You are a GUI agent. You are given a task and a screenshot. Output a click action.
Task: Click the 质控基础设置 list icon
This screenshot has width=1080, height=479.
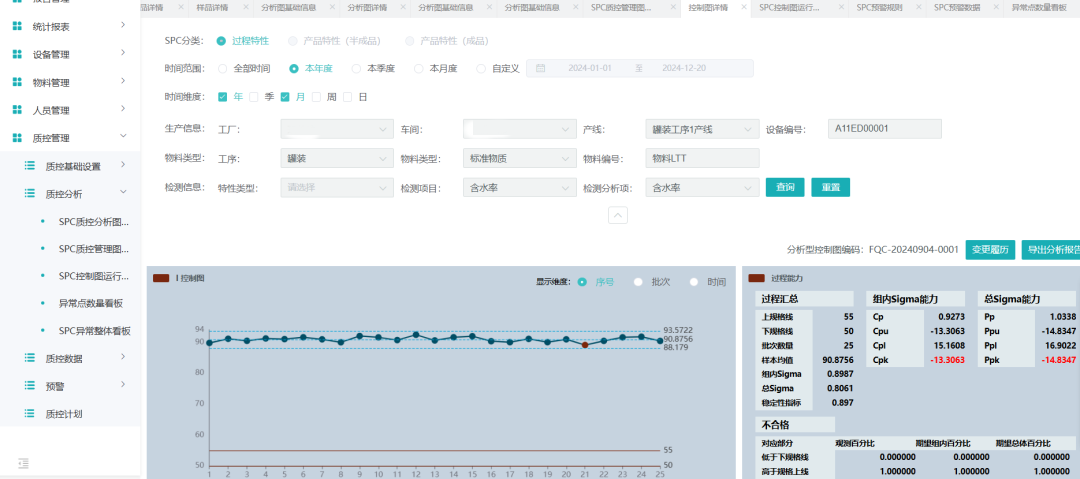coord(29,166)
